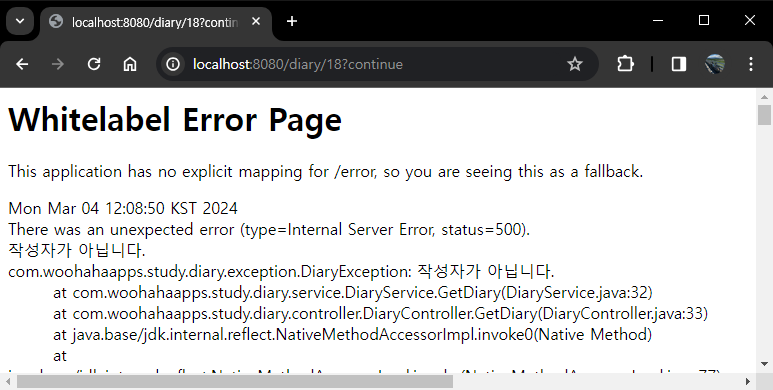Screen dimensions: 773x390
Task: Select the localhost:8080/diary/18 tab
Action: click(x=155, y=22)
